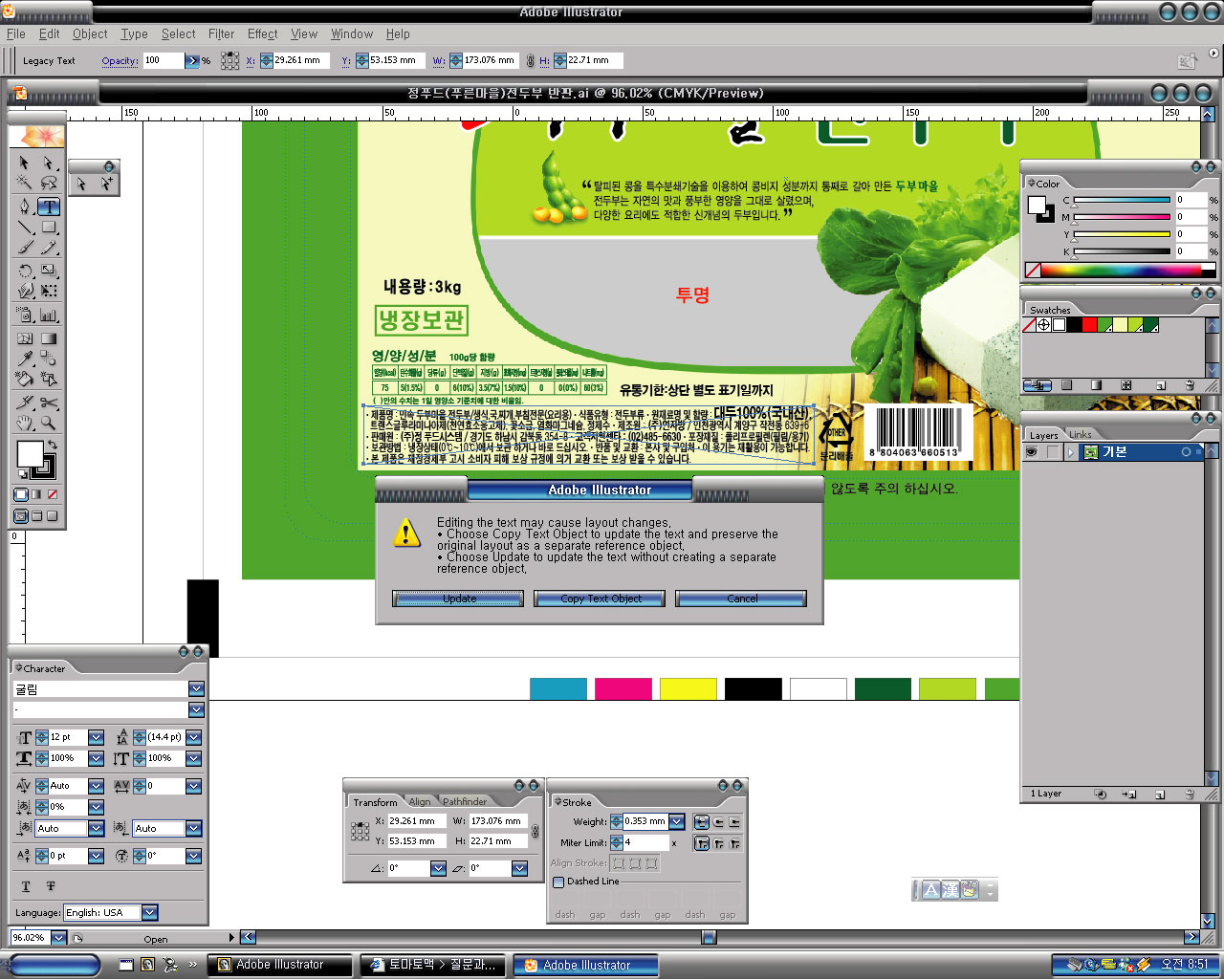
Task: Activate the Zoom magnifier tool
Action: pyautogui.click(x=49, y=423)
